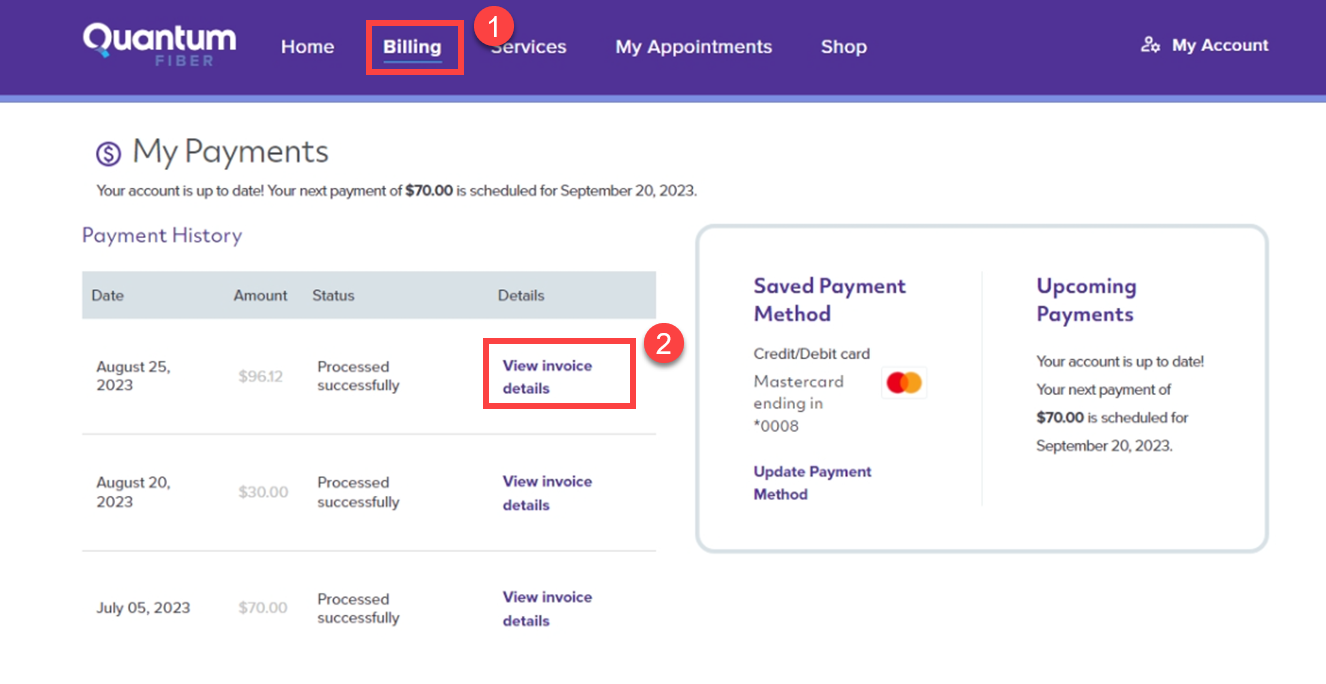View invoice details for the August 25 payment
The width and height of the screenshot is (1326, 684).
click(x=547, y=376)
